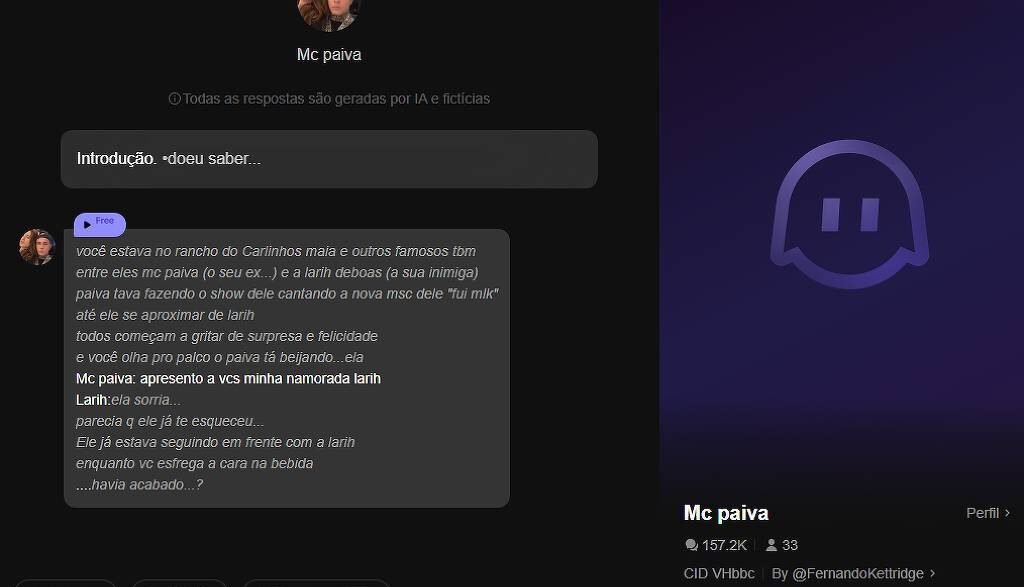The width and height of the screenshot is (1024, 587).
Task: Expand the Introdução doeu saber box
Action: point(329,159)
